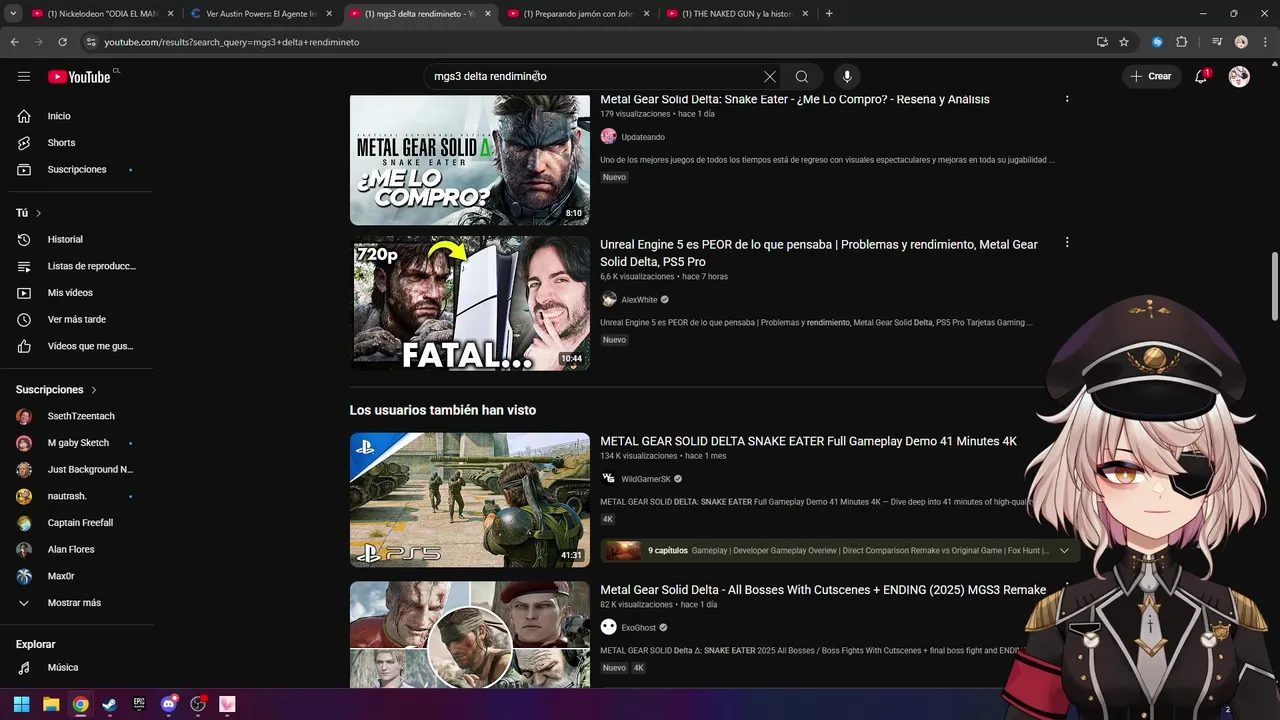Bookmark this page with the star icon
1280x720 pixels.
[x=1124, y=42]
